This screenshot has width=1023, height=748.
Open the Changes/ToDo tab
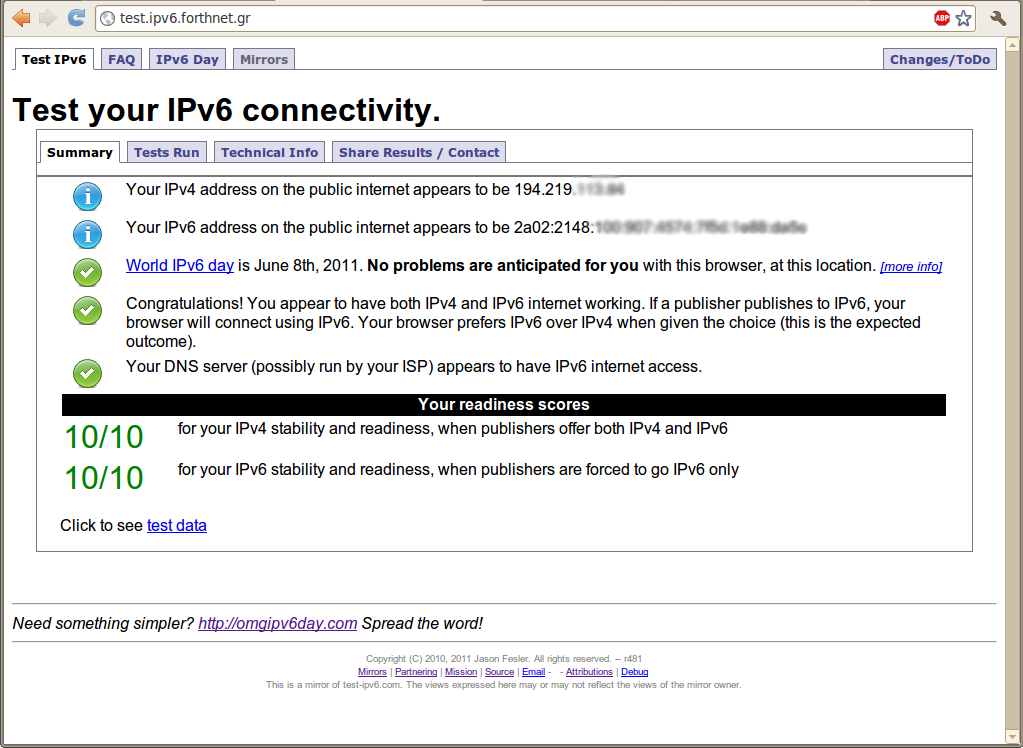coord(939,60)
